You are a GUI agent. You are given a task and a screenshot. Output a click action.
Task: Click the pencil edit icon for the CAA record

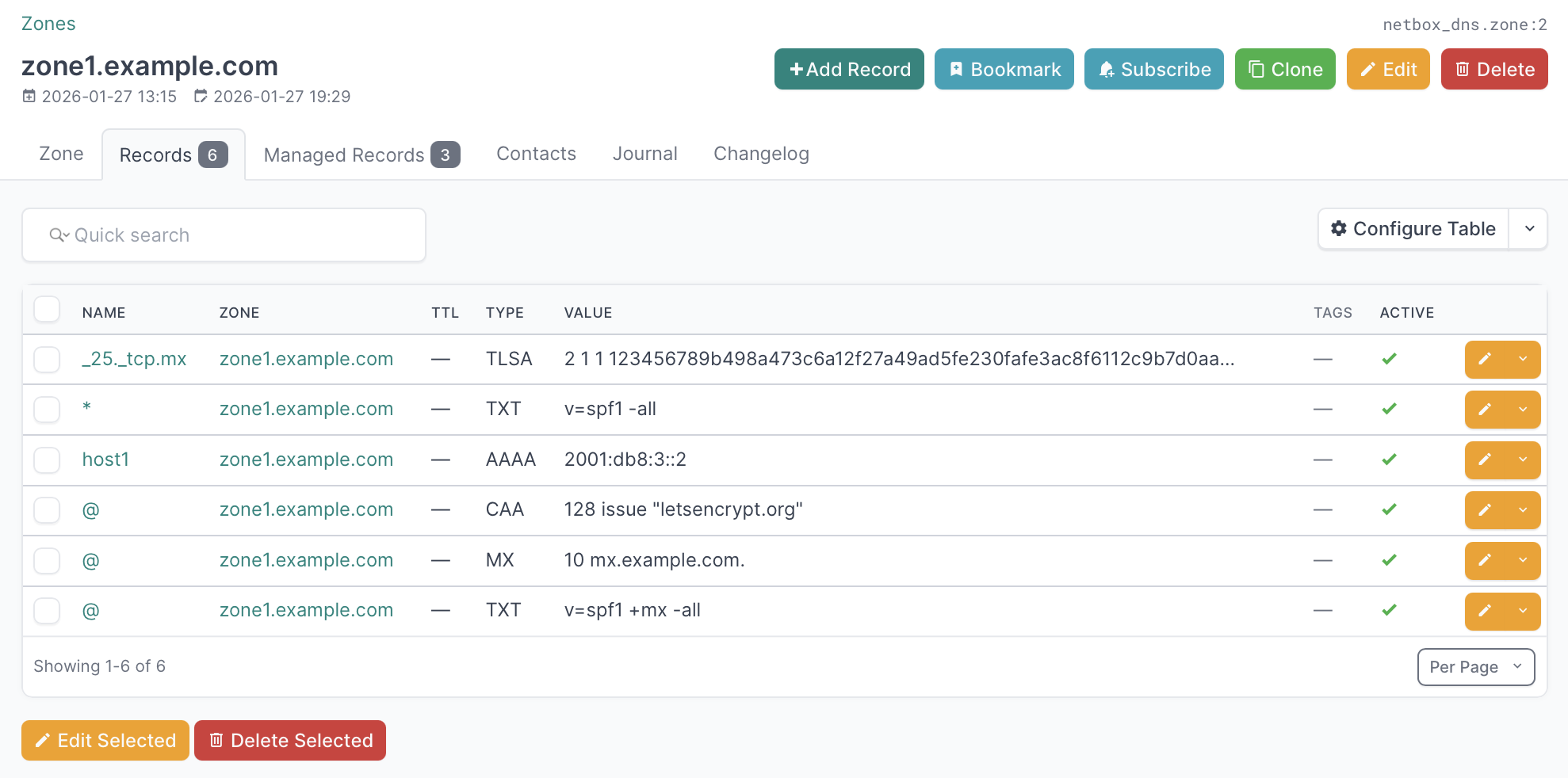1485,509
